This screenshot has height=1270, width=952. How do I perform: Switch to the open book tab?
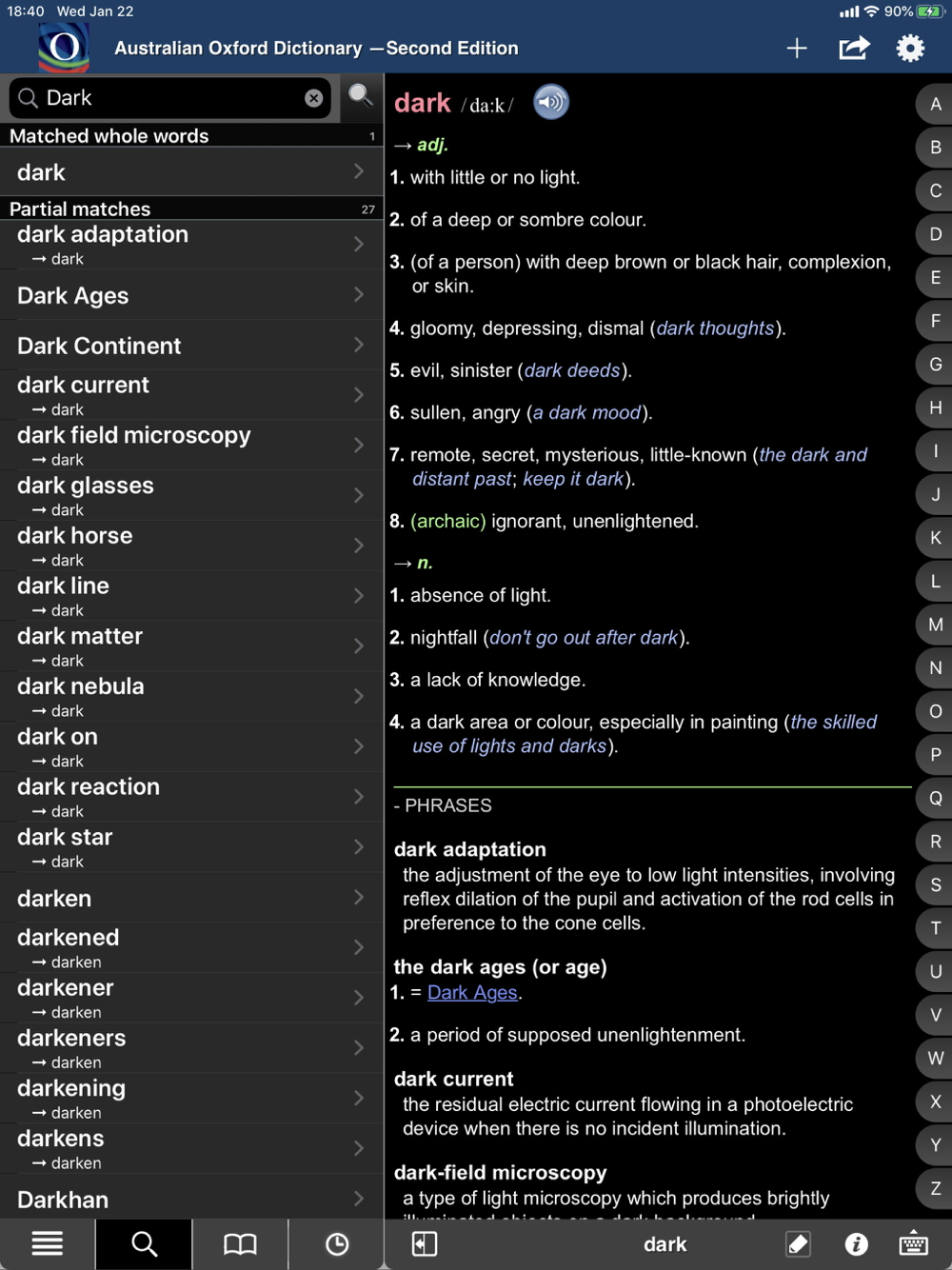tap(240, 1243)
